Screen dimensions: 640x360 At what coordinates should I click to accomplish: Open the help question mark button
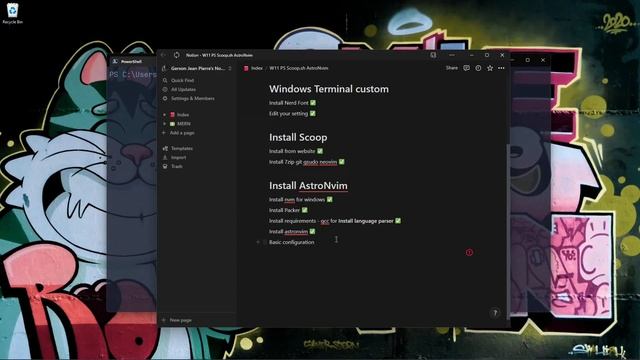[495, 313]
